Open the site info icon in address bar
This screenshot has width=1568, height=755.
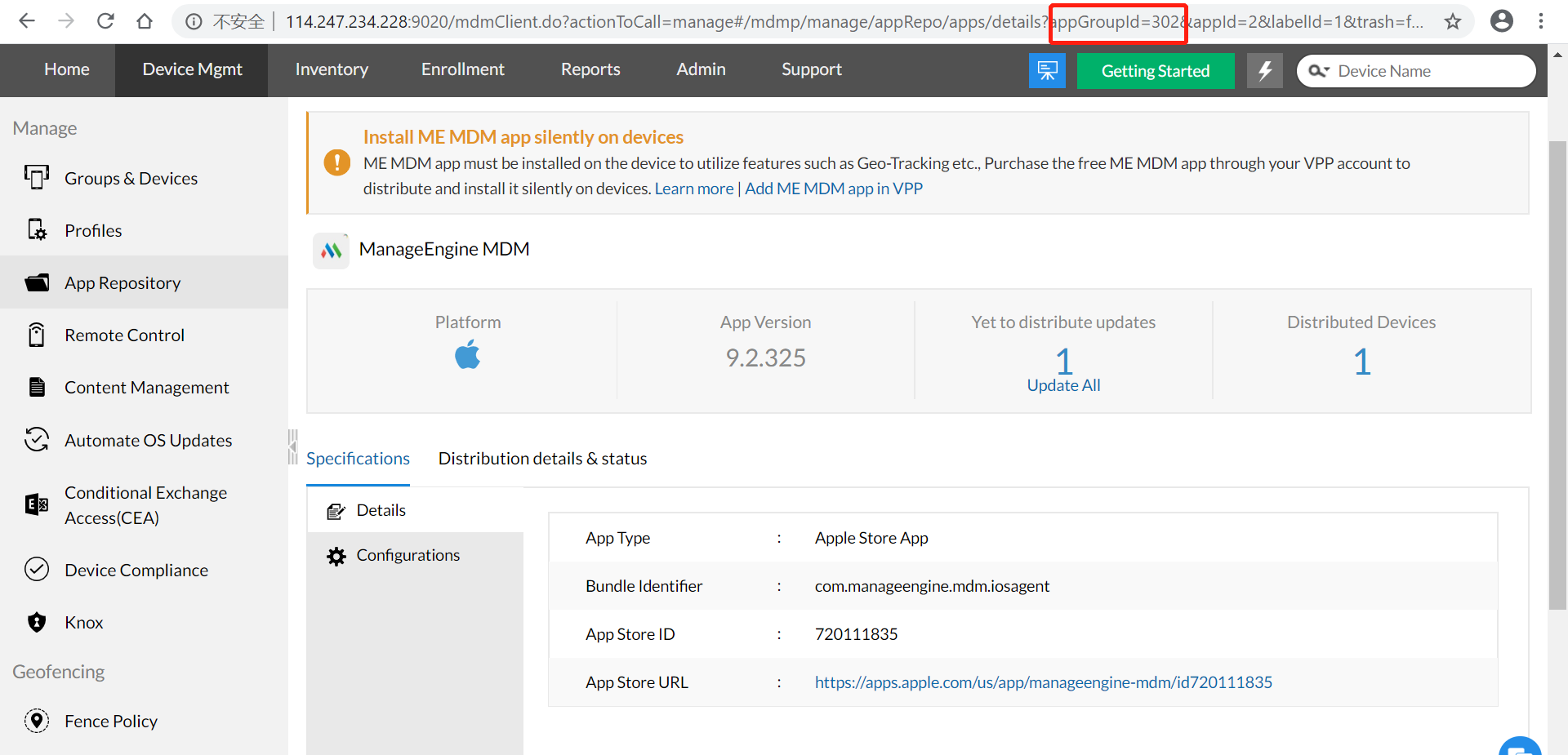coord(194,22)
